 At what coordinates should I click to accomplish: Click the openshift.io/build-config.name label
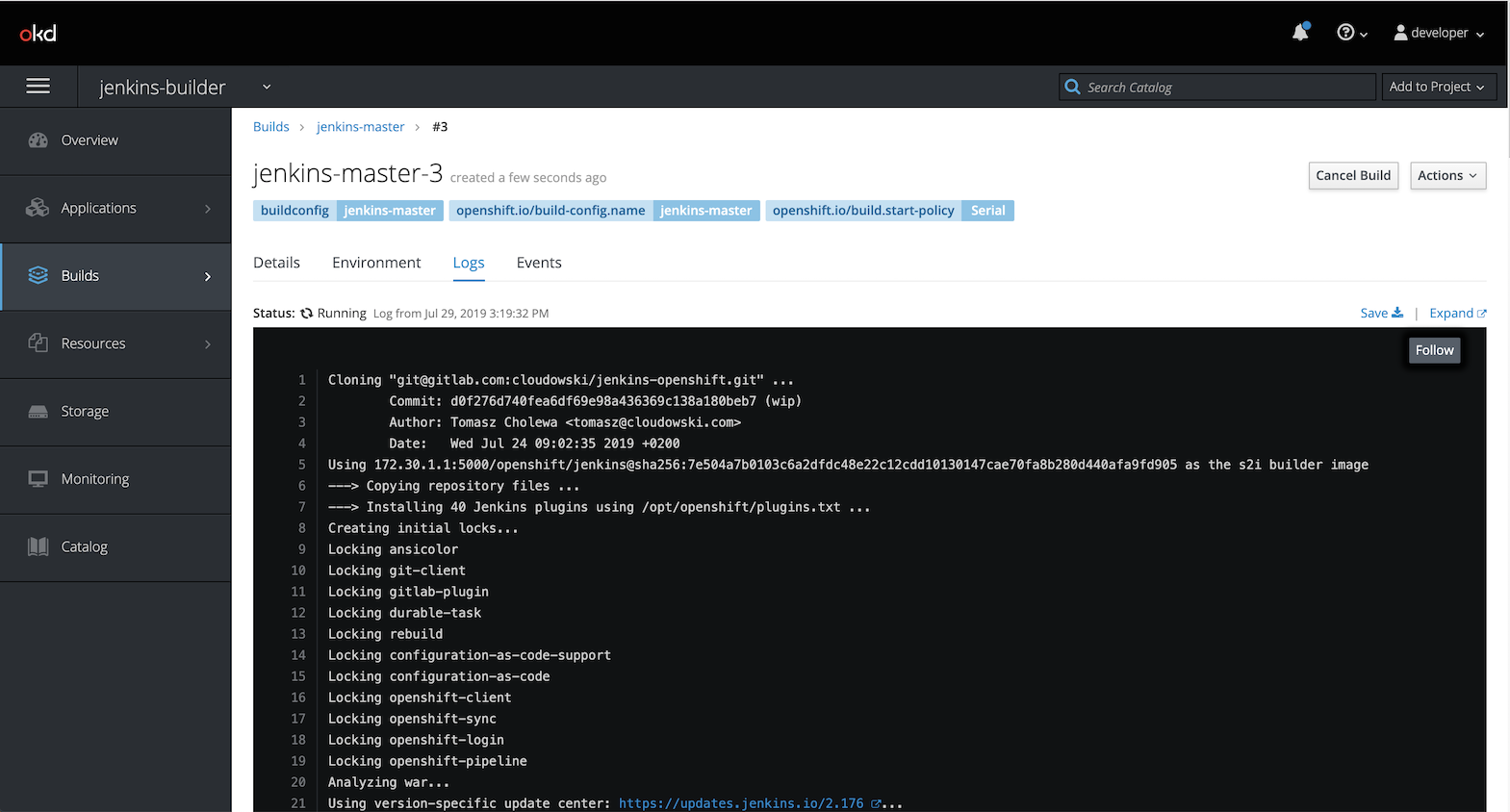550,211
